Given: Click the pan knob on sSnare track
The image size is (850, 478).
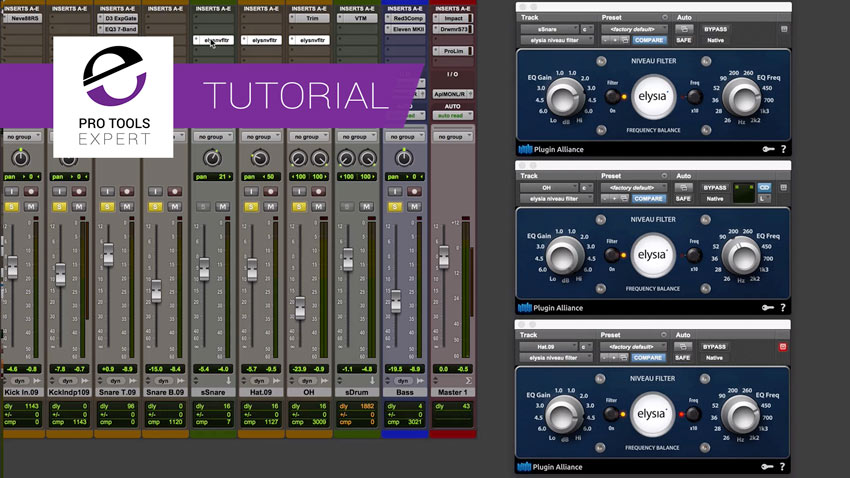Looking at the screenshot, I should pyautogui.click(x=212, y=158).
